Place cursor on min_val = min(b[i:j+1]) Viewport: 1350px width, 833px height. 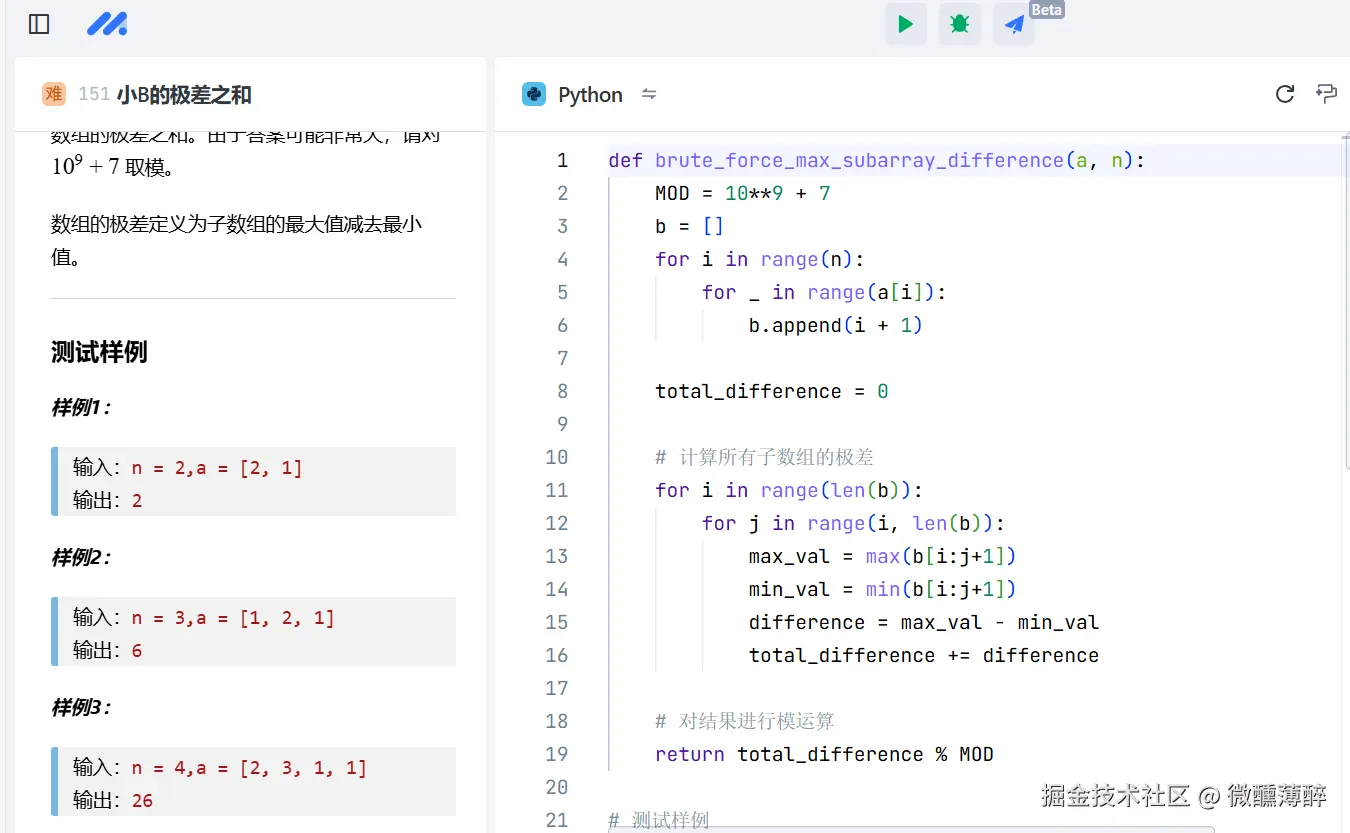click(x=882, y=589)
